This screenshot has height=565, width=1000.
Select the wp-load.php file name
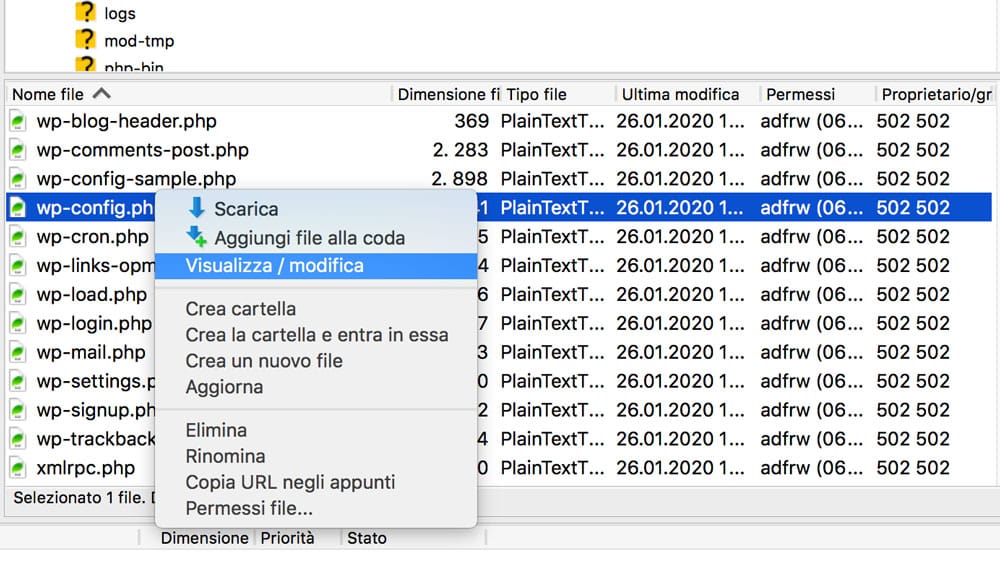tap(91, 295)
